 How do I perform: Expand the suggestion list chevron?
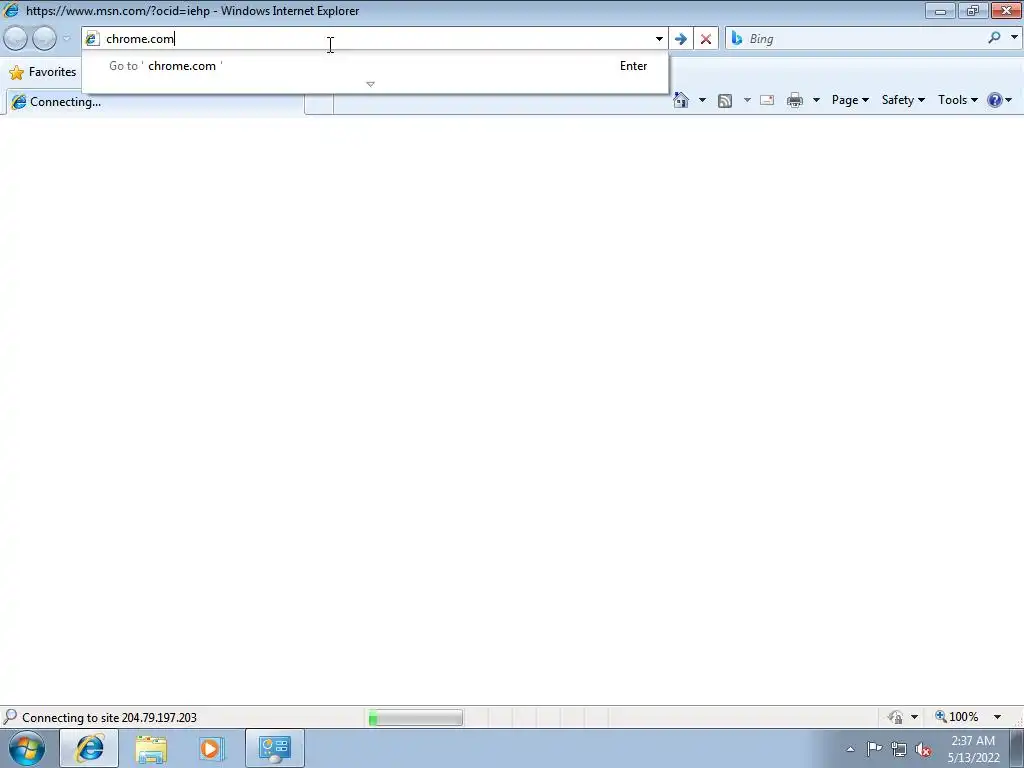pyautogui.click(x=370, y=84)
